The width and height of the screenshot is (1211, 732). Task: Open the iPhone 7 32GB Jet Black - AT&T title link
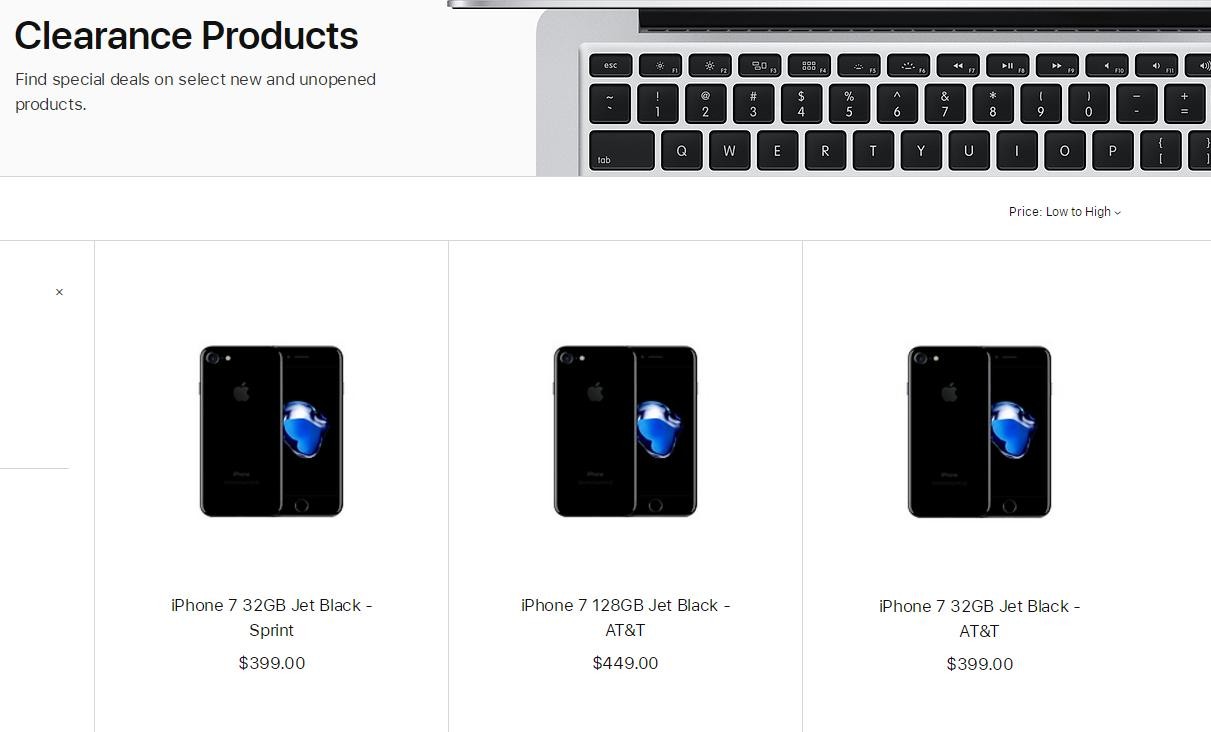click(979, 619)
